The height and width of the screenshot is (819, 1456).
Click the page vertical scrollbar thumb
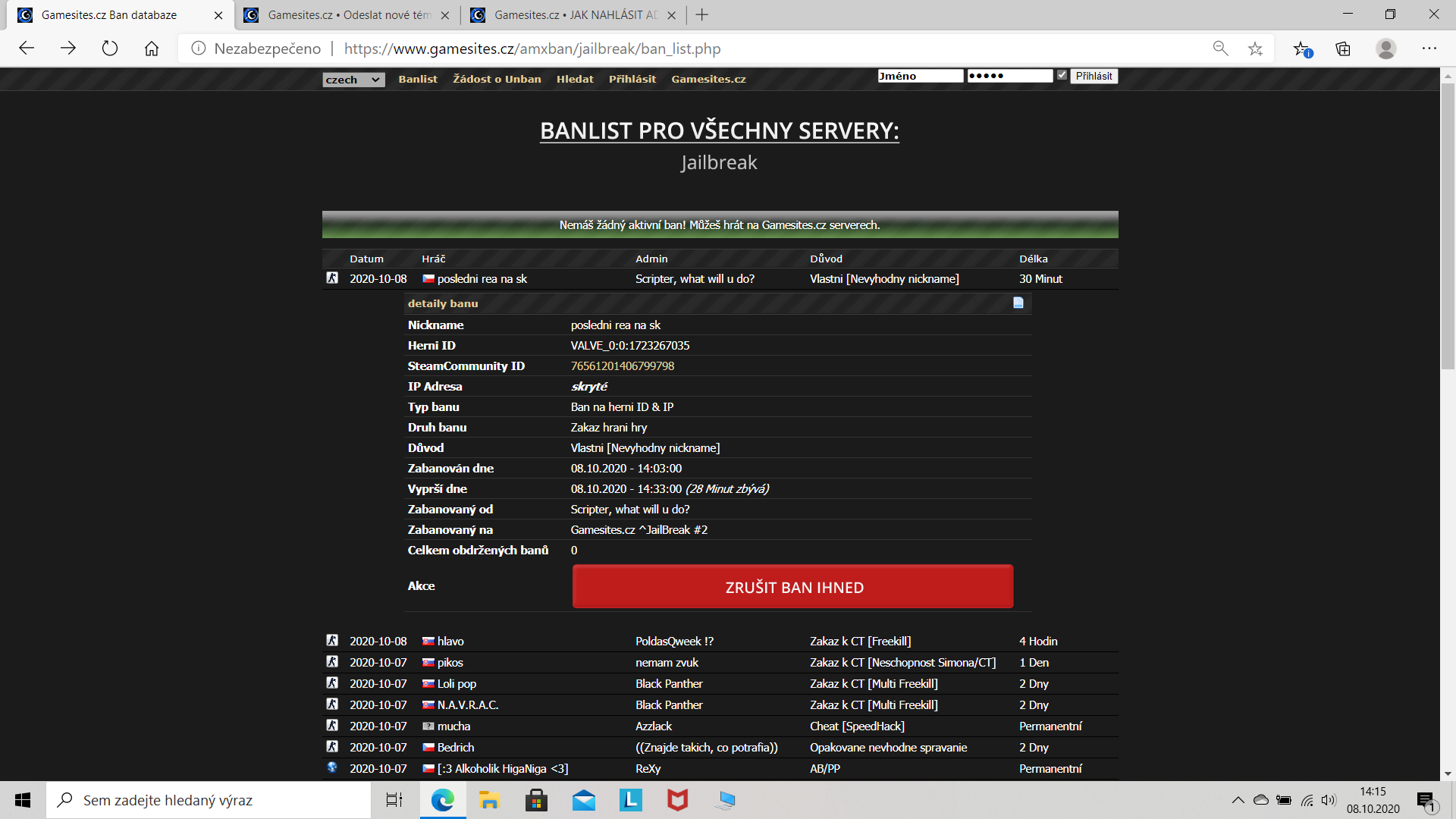tap(1448, 227)
